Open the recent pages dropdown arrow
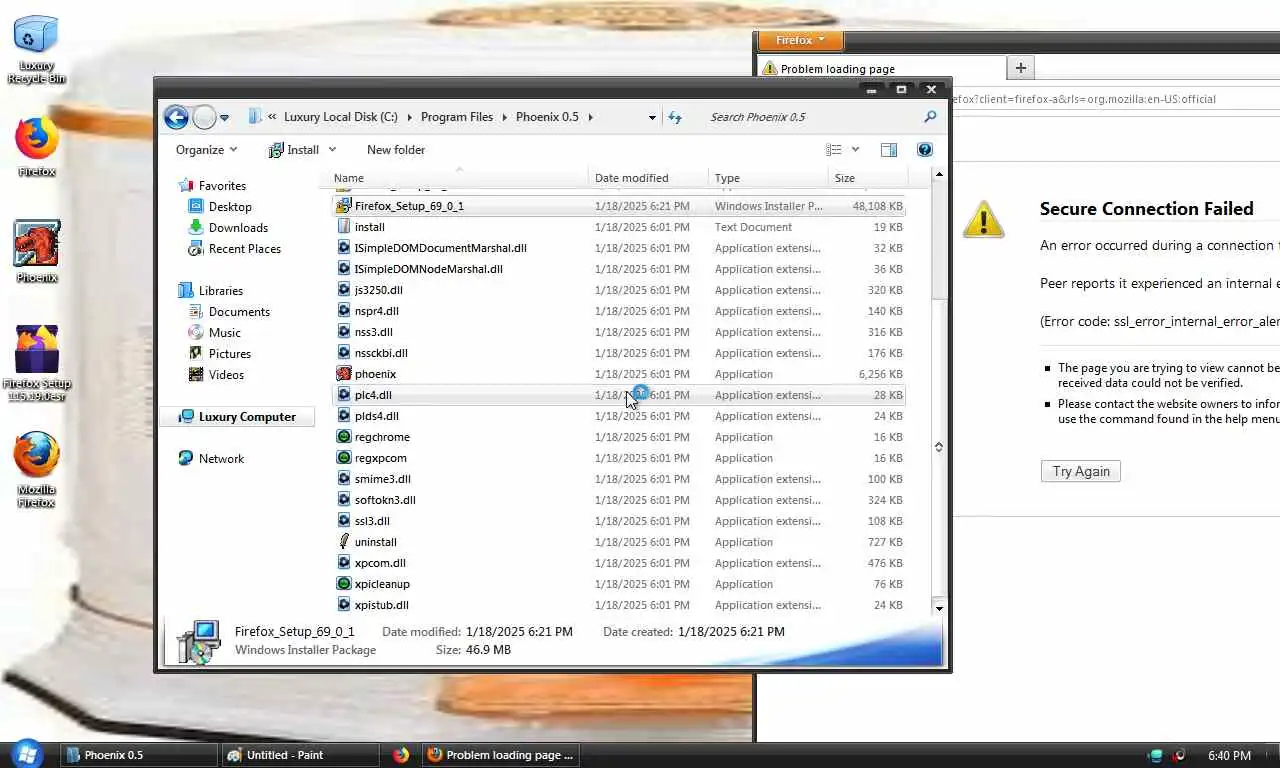The image size is (1280, 768). (224, 118)
